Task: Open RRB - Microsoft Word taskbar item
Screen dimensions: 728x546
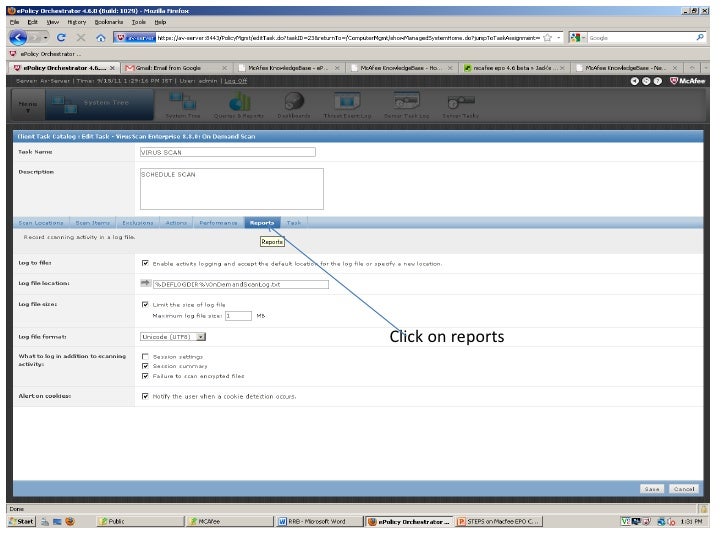Action: pyautogui.click(x=319, y=521)
